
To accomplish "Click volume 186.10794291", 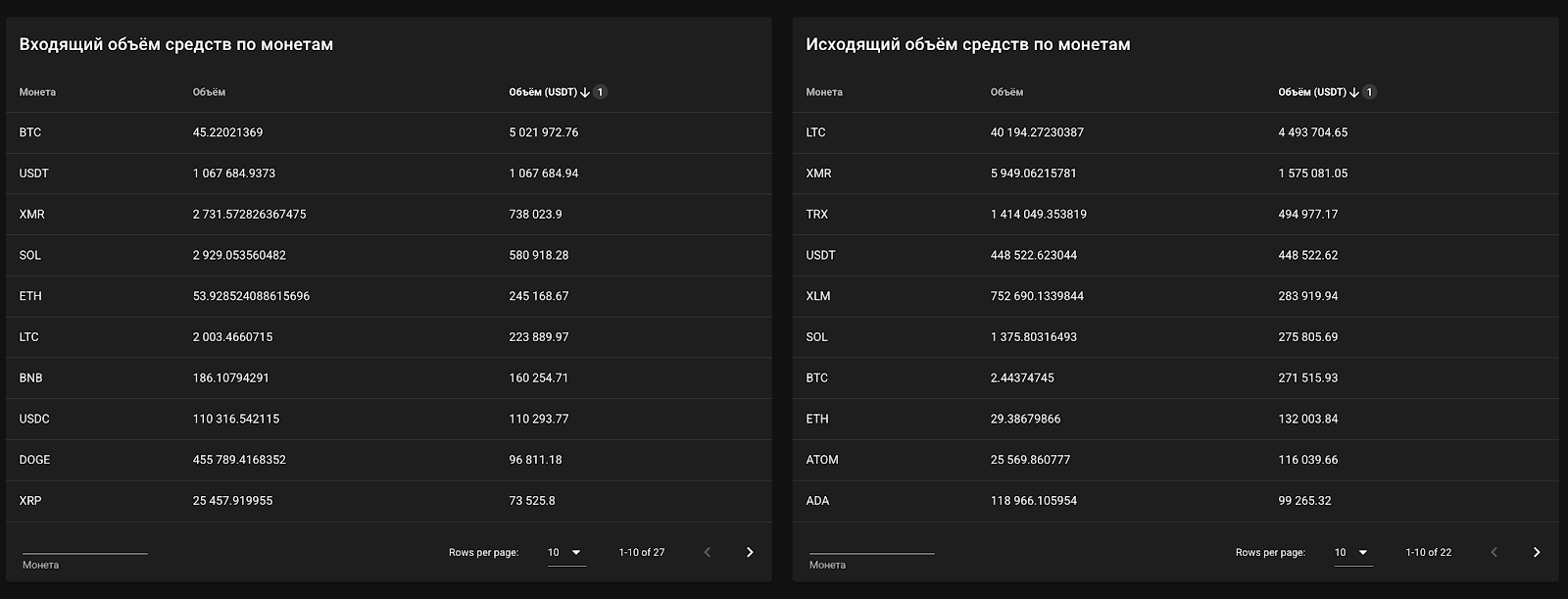I will click(x=230, y=377).
